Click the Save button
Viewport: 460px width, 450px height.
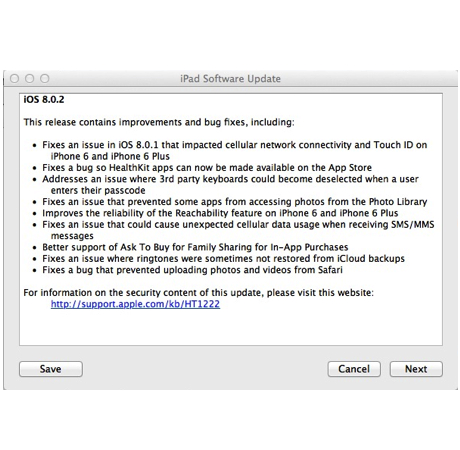pos(51,369)
